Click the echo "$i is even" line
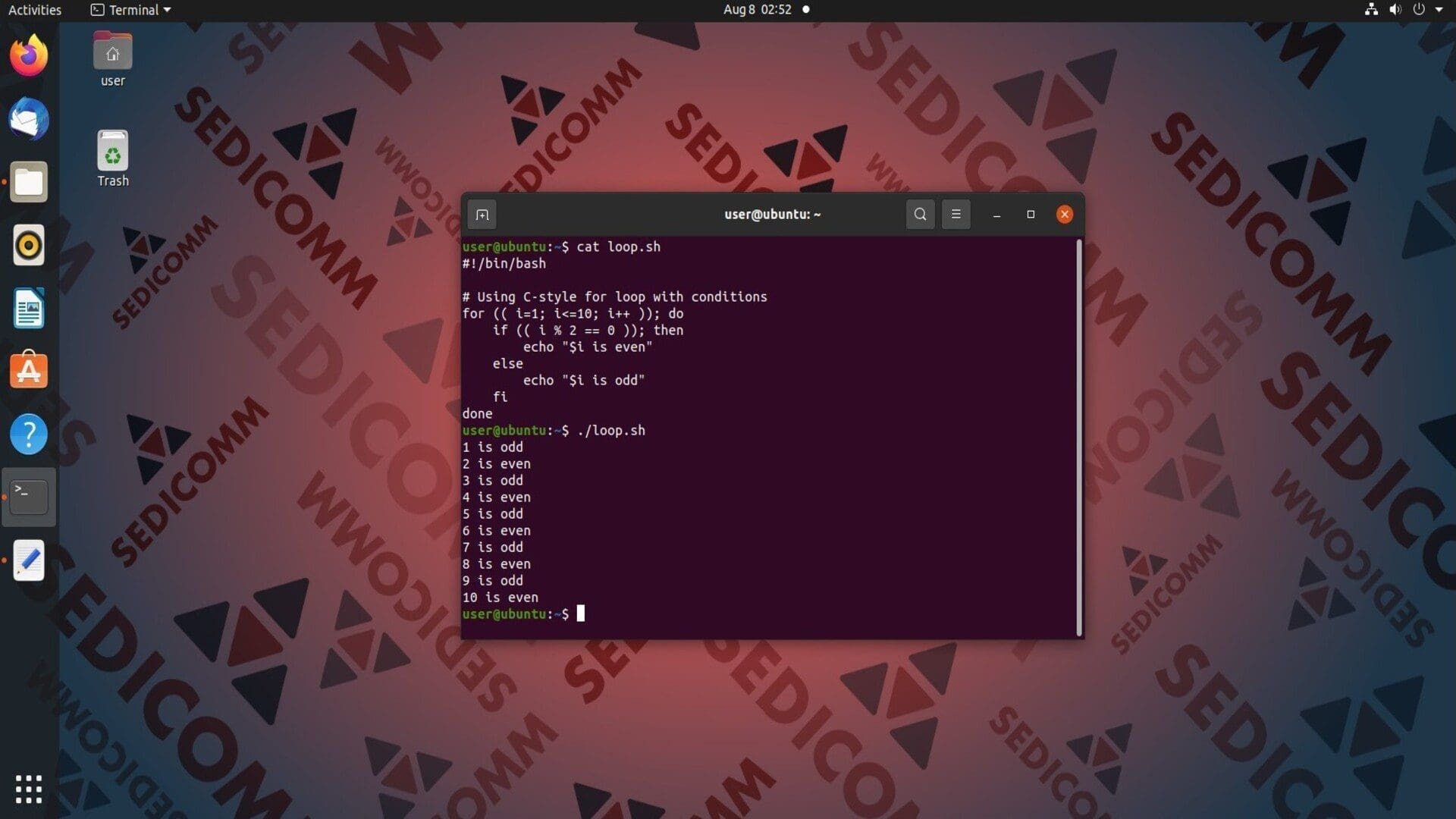Screen dimensions: 1456x819 tap(588, 347)
